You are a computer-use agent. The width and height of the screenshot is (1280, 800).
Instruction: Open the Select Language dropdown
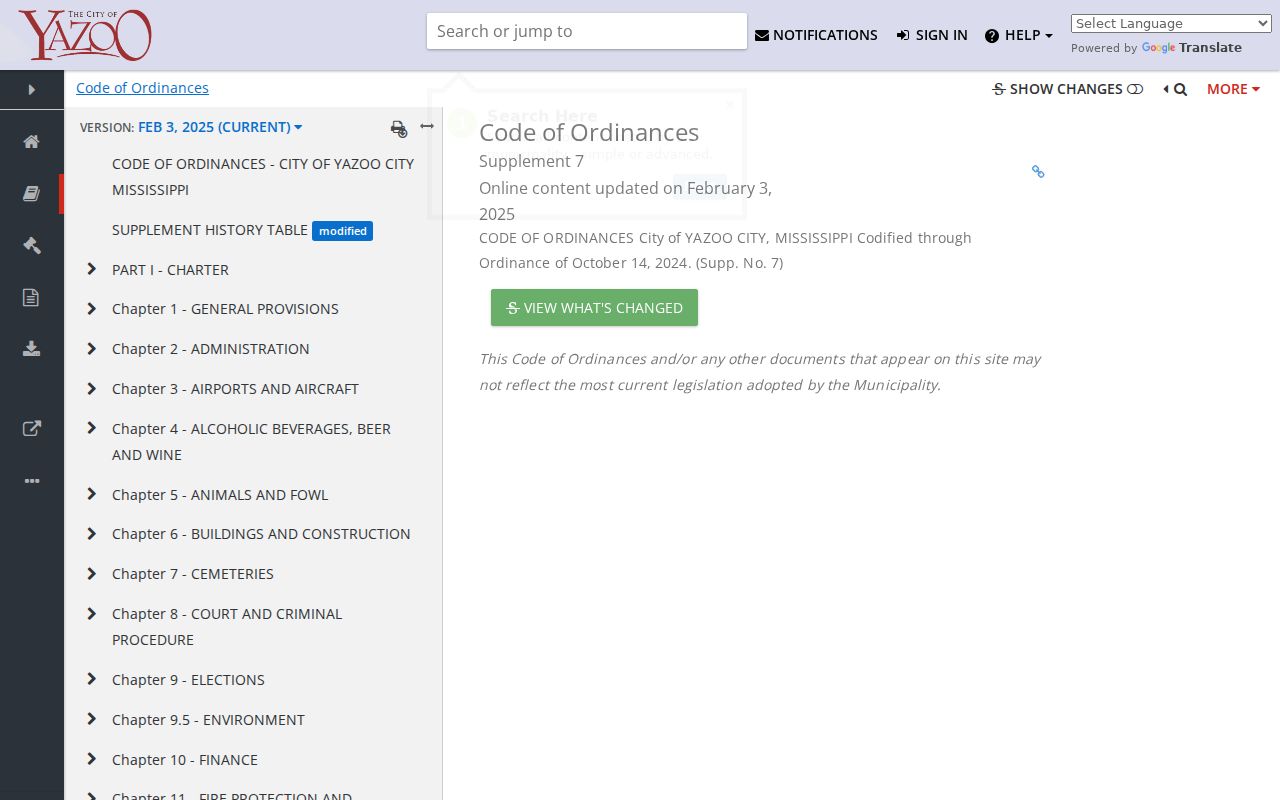click(1171, 23)
